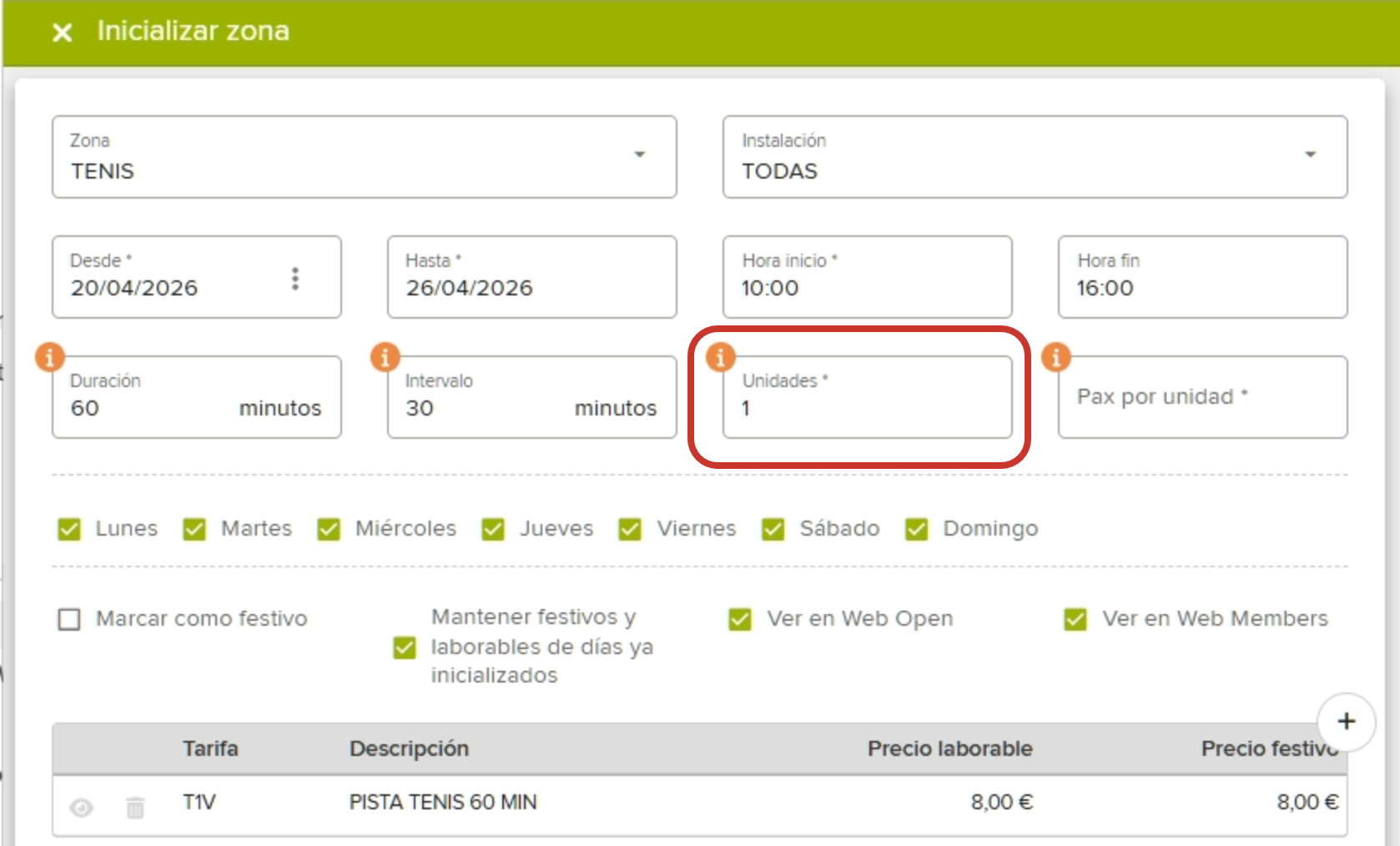Screen dimensions: 1400x846
Task: Click the Descripción column header
Action: pyautogui.click(x=409, y=748)
